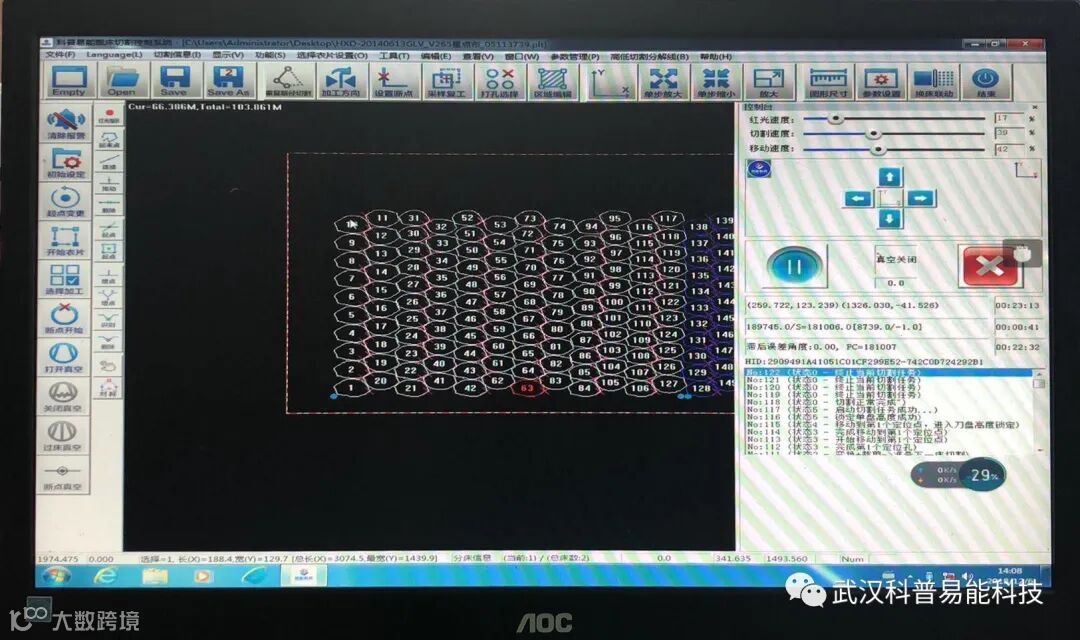Stop the task with the red X button
The height and width of the screenshot is (640, 1080).
point(988,266)
